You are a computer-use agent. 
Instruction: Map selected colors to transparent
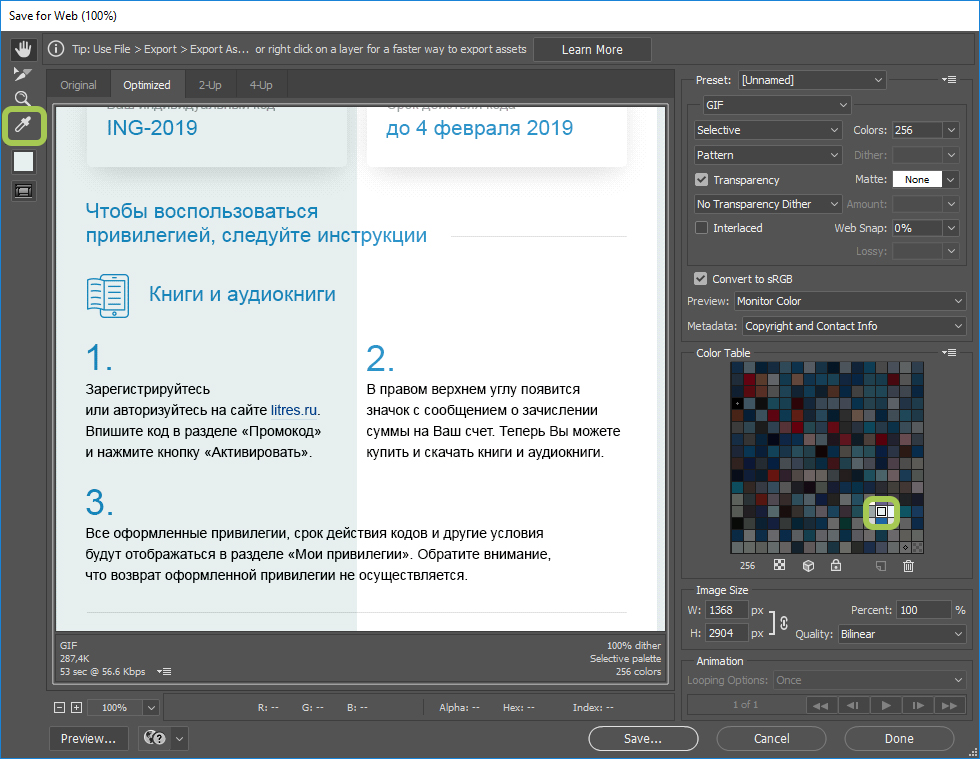pos(779,565)
